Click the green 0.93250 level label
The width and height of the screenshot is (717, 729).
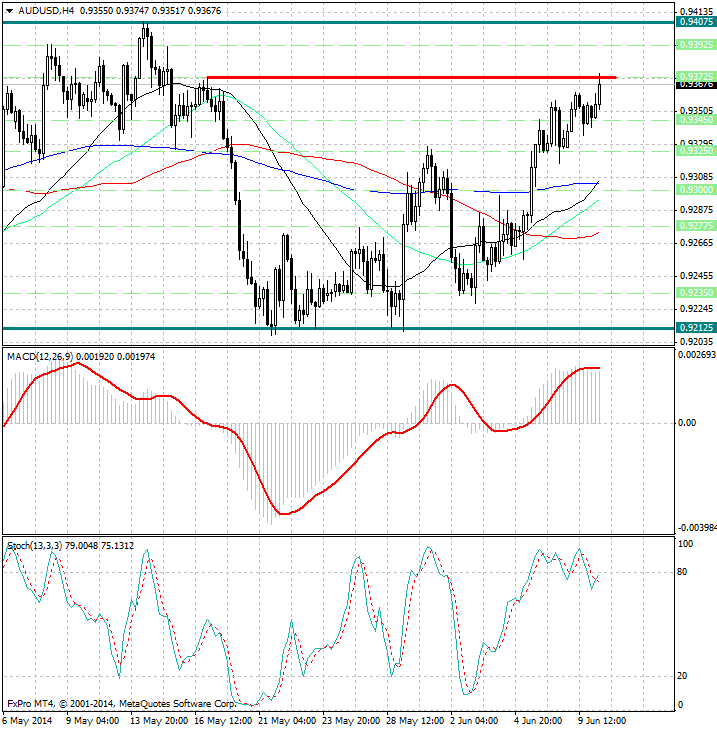(695, 149)
